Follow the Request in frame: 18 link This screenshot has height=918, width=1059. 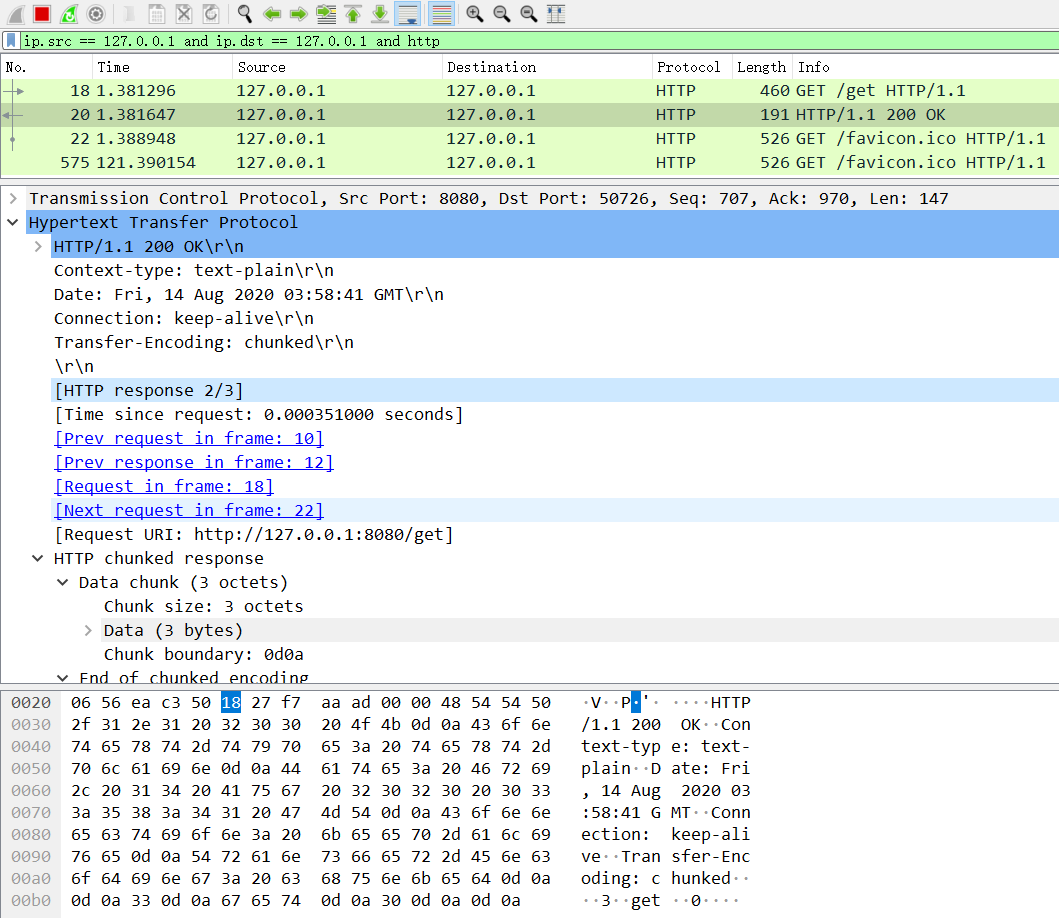point(163,486)
